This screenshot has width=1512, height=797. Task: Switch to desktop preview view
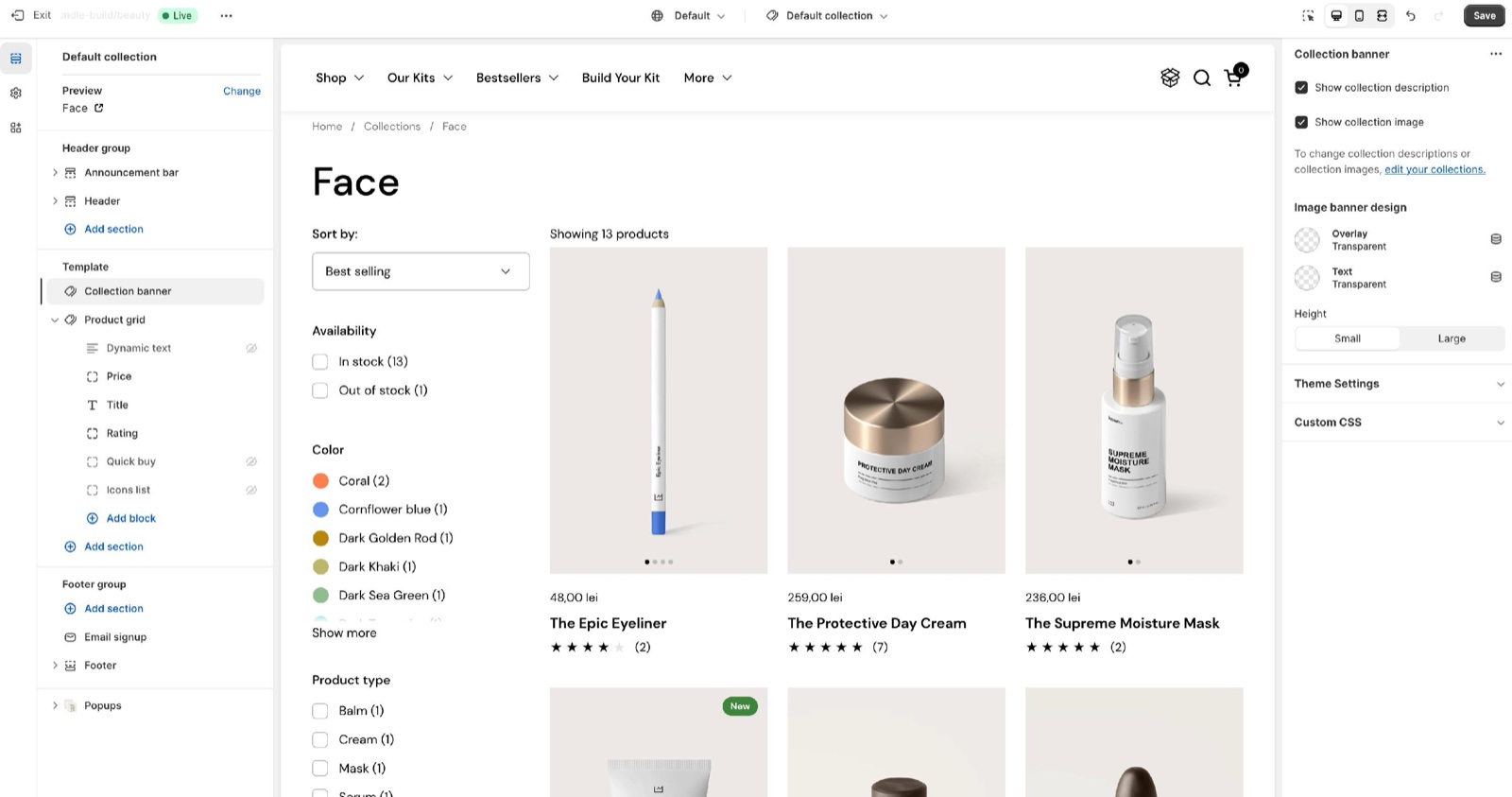click(x=1336, y=15)
